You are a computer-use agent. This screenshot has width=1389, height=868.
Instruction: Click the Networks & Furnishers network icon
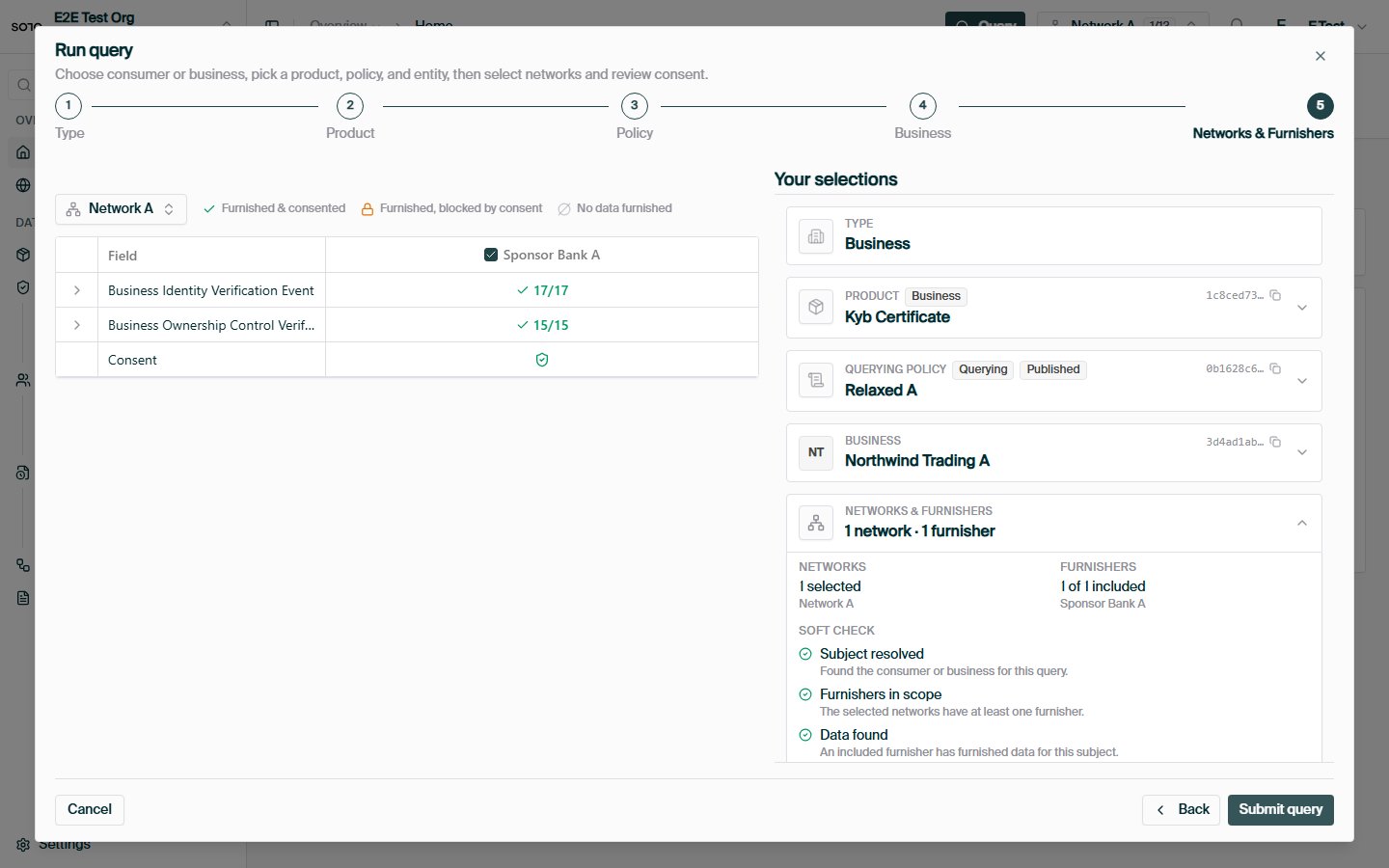pyautogui.click(x=816, y=523)
